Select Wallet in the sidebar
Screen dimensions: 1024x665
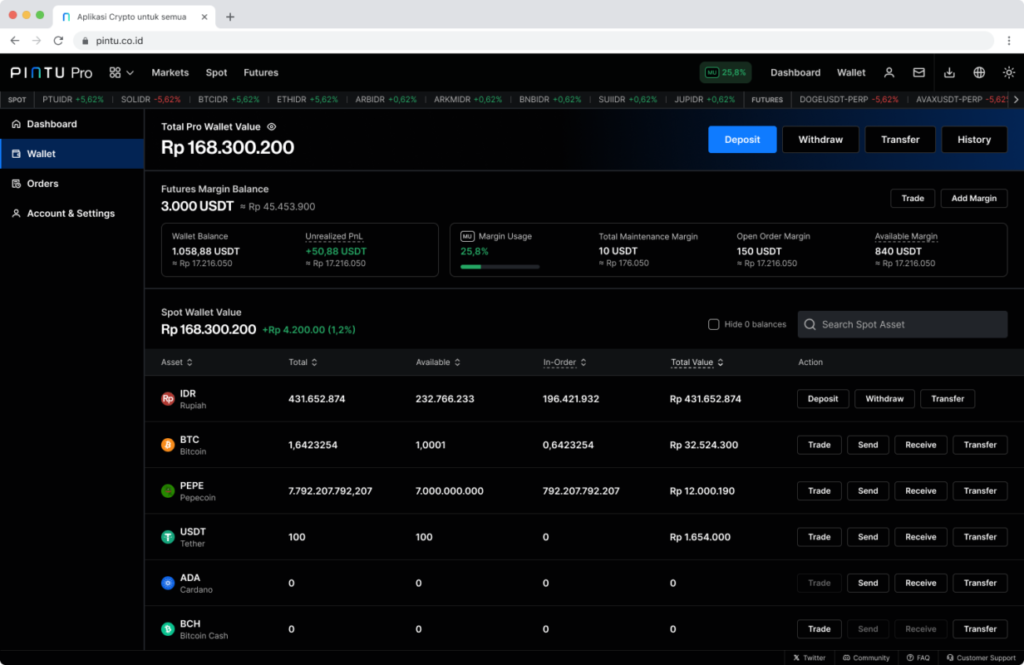(x=72, y=154)
